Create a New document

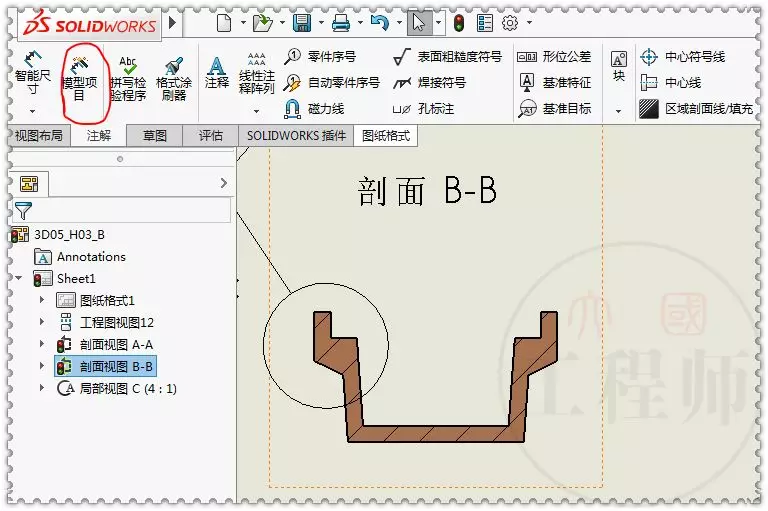pyautogui.click(x=224, y=23)
